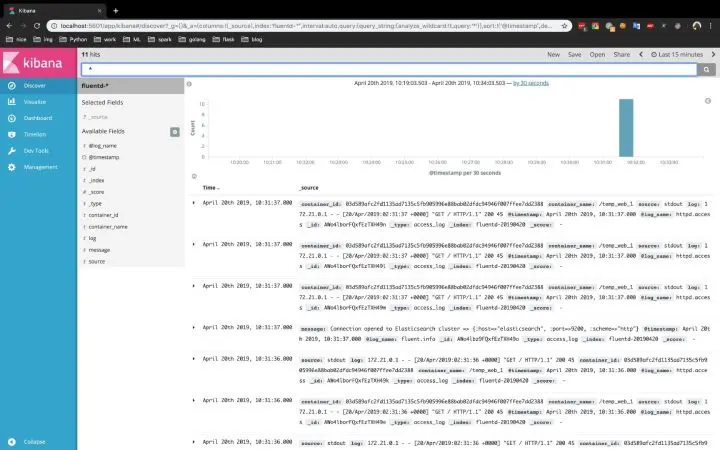Select the source field in Available Fields

pos(96,261)
